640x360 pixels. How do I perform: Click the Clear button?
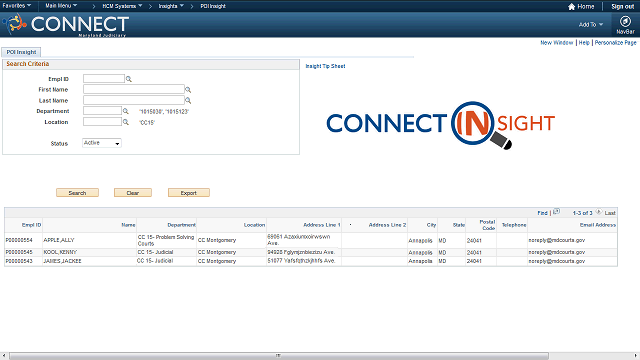tap(133, 193)
